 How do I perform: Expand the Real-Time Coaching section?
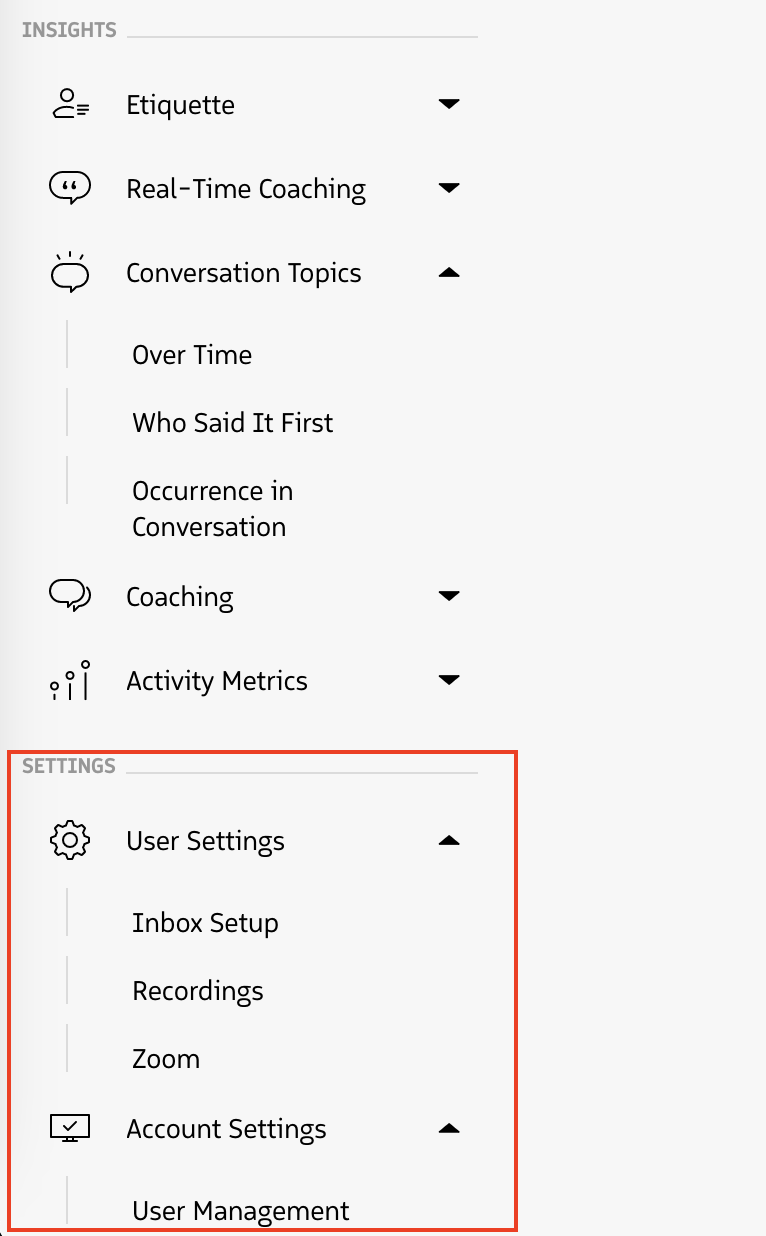click(449, 187)
